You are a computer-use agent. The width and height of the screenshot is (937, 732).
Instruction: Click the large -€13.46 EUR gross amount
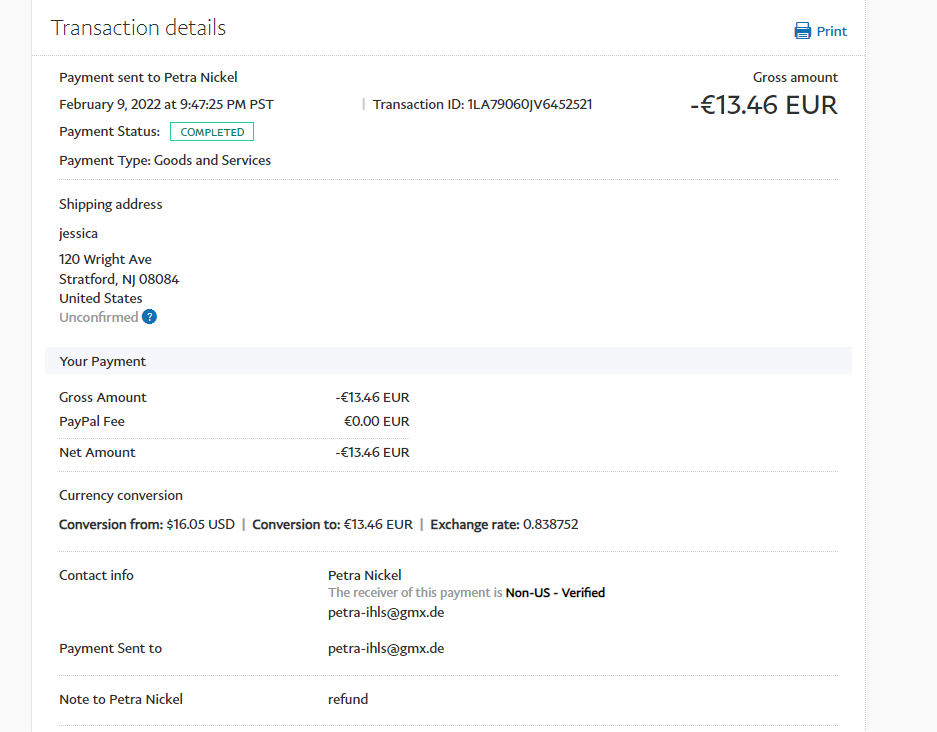764,105
